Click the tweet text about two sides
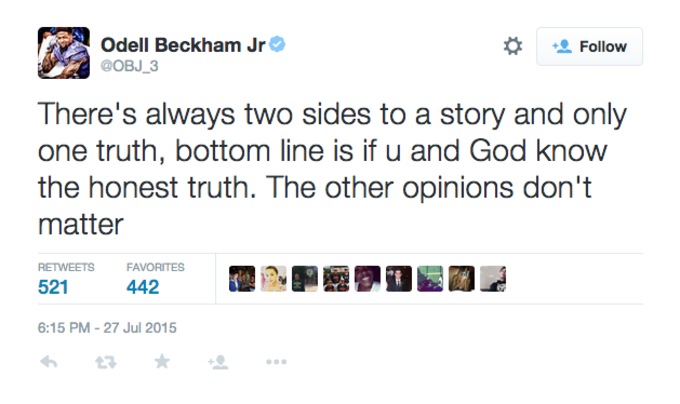The width and height of the screenshot is (680, 404). 332,169
